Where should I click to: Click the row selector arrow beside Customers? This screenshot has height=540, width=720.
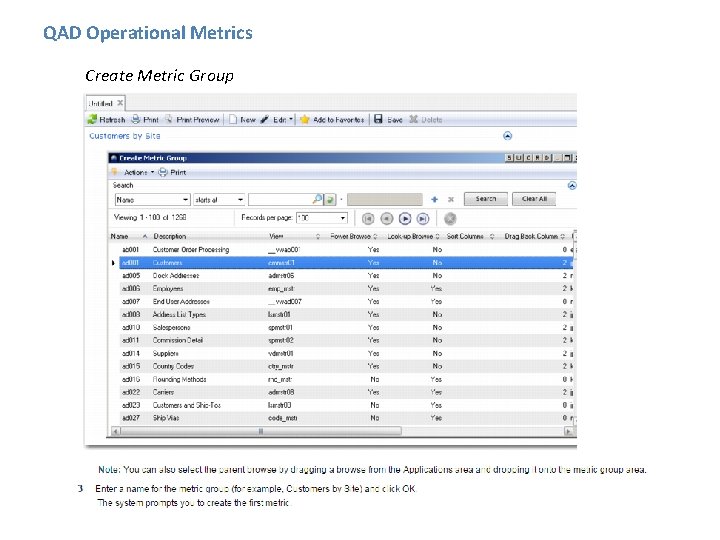click(x=113, y=263)
